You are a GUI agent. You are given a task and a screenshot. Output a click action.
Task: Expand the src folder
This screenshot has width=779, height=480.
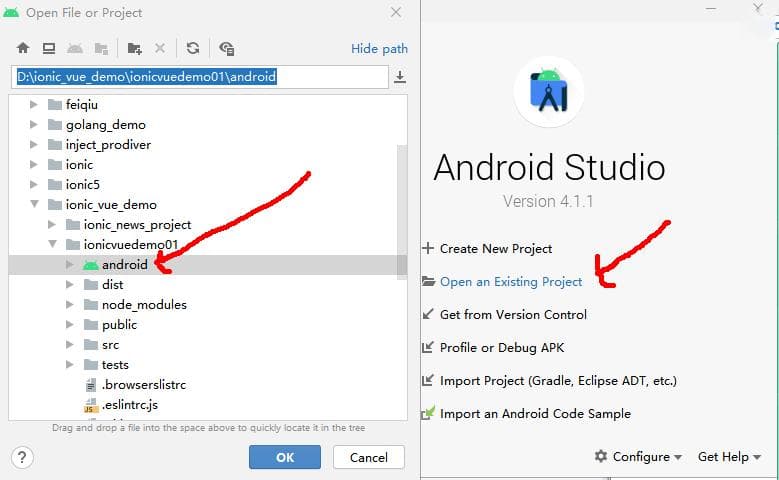[70, 344]
